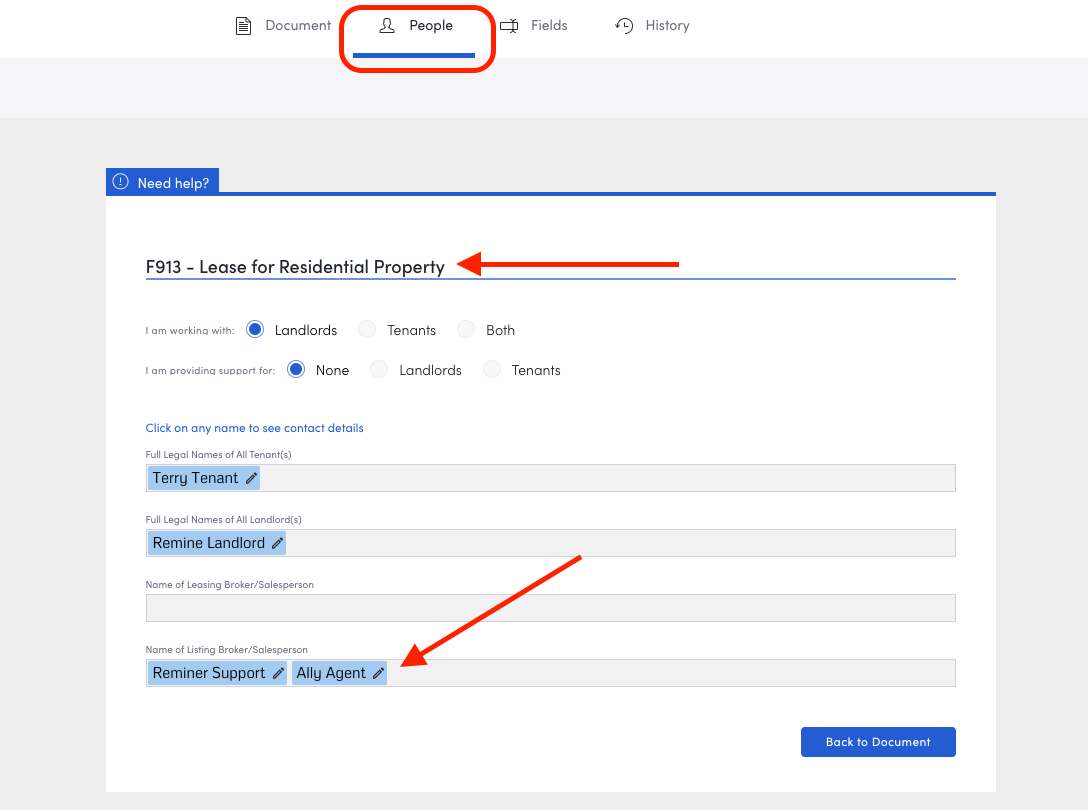Screen dimensions: 1088x810
Task: Edit Terry Tenant via pencil icon
Action: click(251, 478)
